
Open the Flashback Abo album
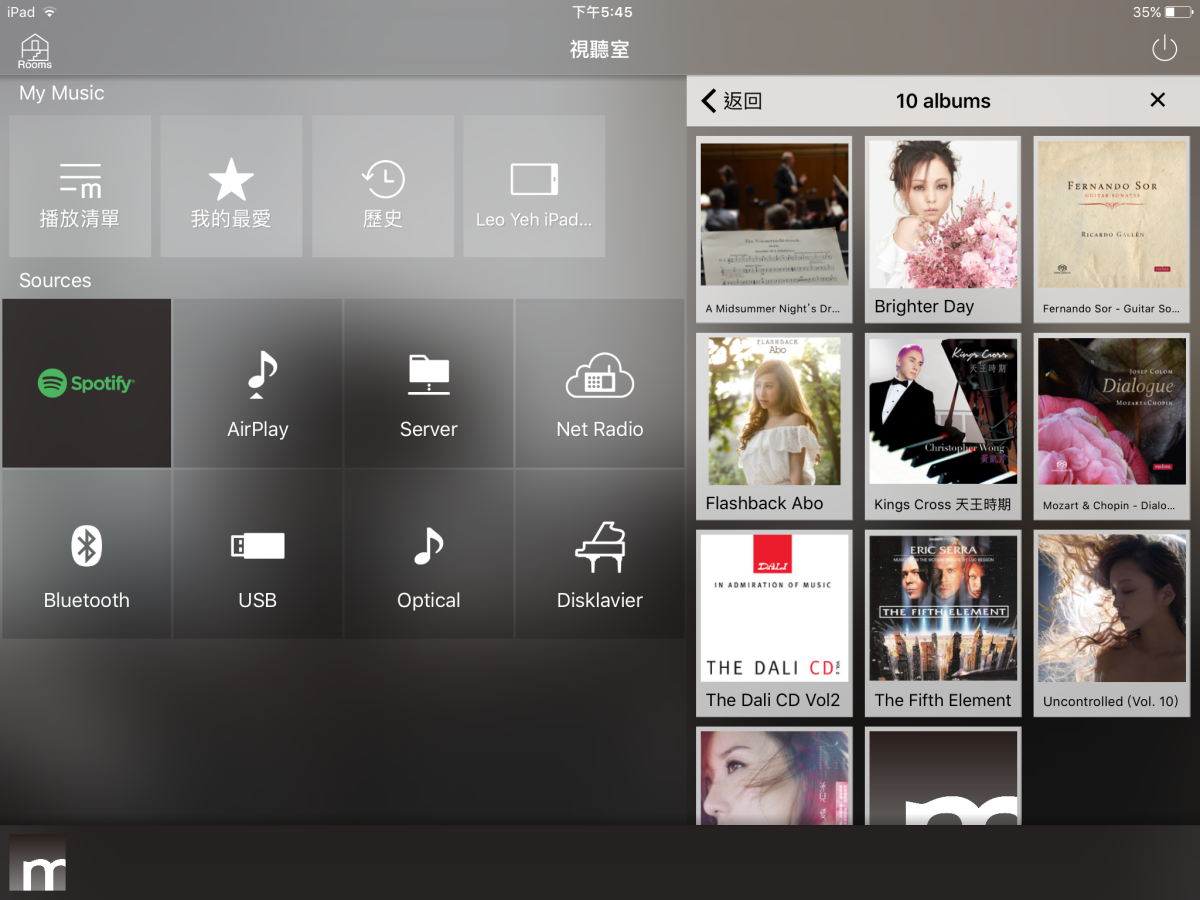(774, 426)
